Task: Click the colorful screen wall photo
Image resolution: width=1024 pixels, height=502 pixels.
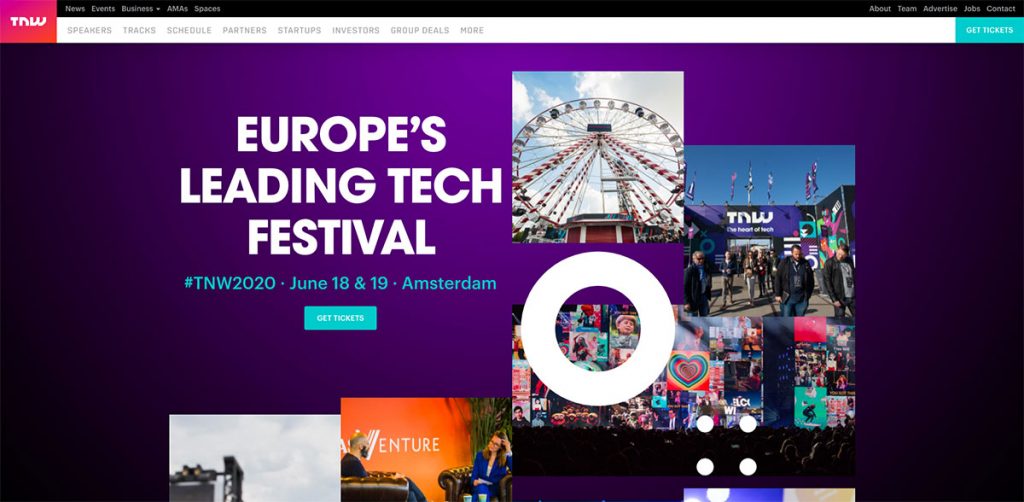Action: (x=684, y=390)
